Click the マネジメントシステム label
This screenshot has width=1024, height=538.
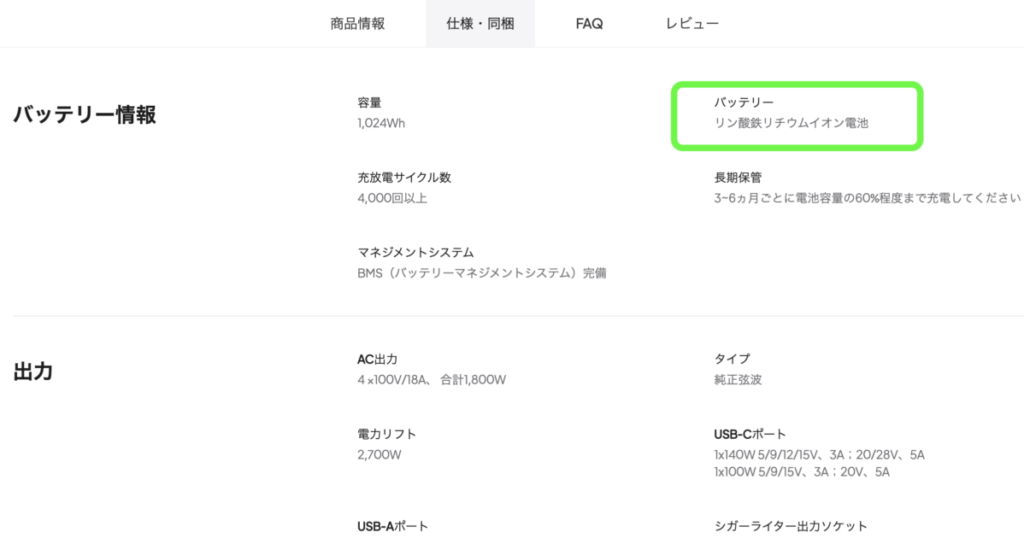[x=415, y=252]
